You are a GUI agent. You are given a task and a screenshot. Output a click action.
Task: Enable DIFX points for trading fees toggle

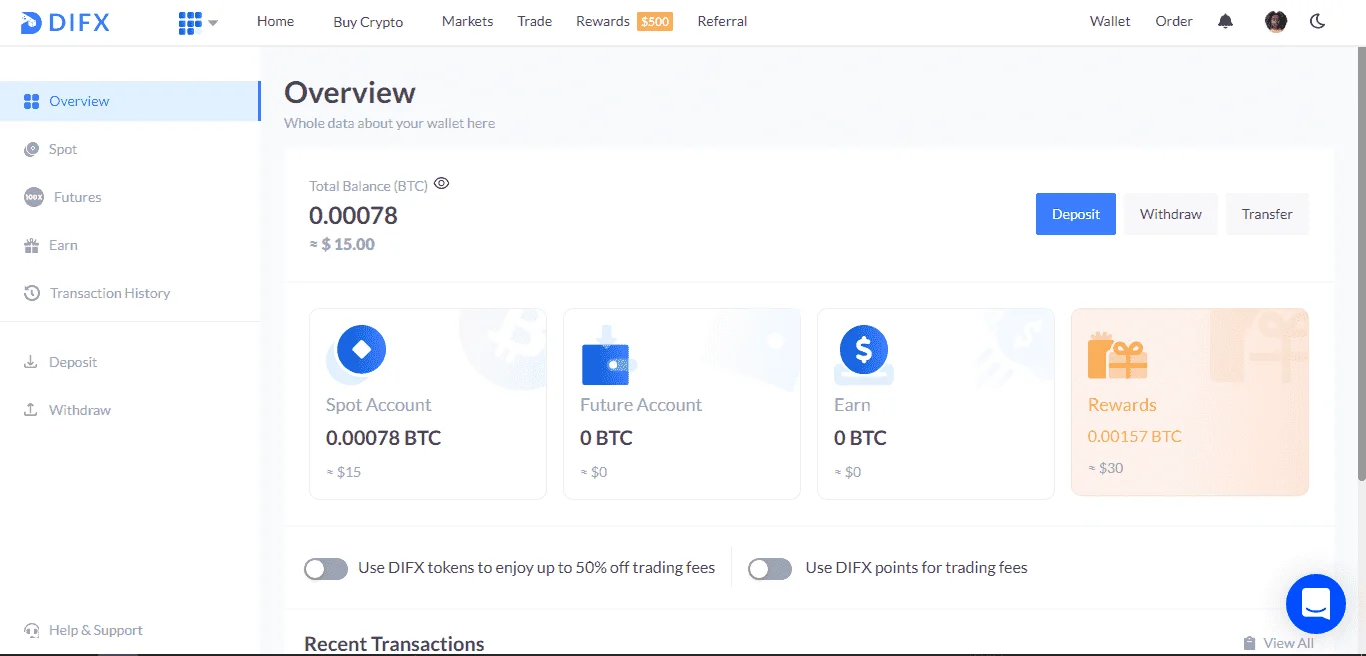(770, 569)
